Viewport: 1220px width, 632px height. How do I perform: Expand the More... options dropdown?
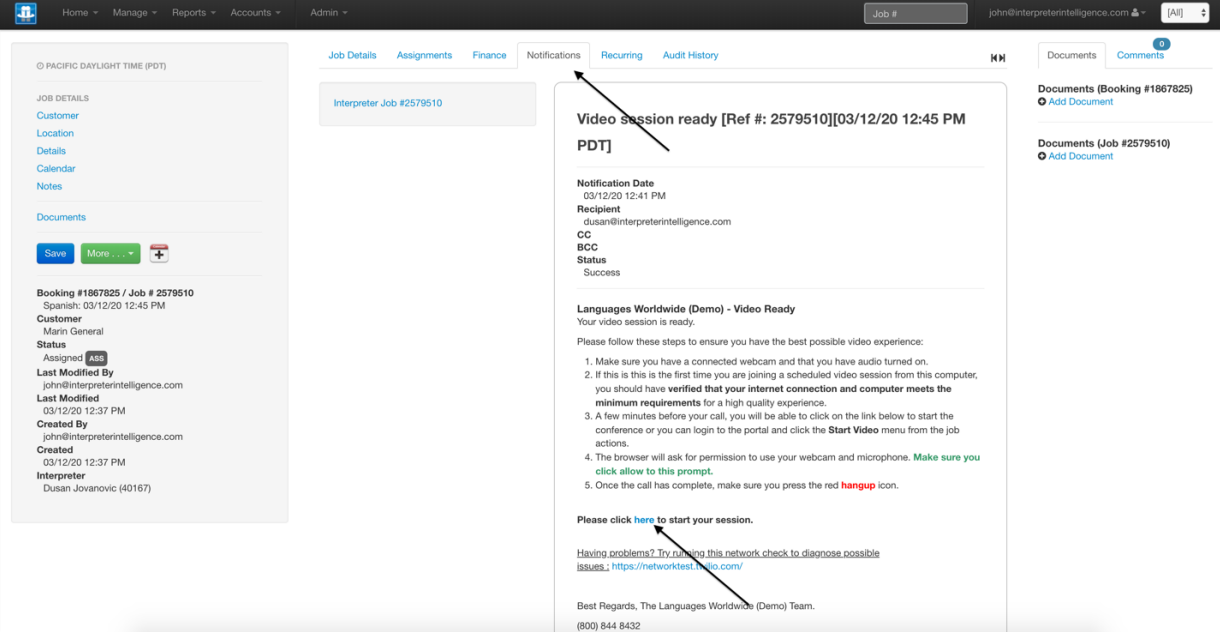[110, 253]
